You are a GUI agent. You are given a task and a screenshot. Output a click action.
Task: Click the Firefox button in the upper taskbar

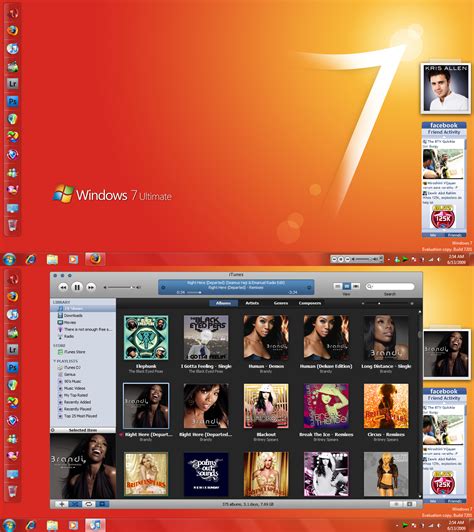click(95, 259)
